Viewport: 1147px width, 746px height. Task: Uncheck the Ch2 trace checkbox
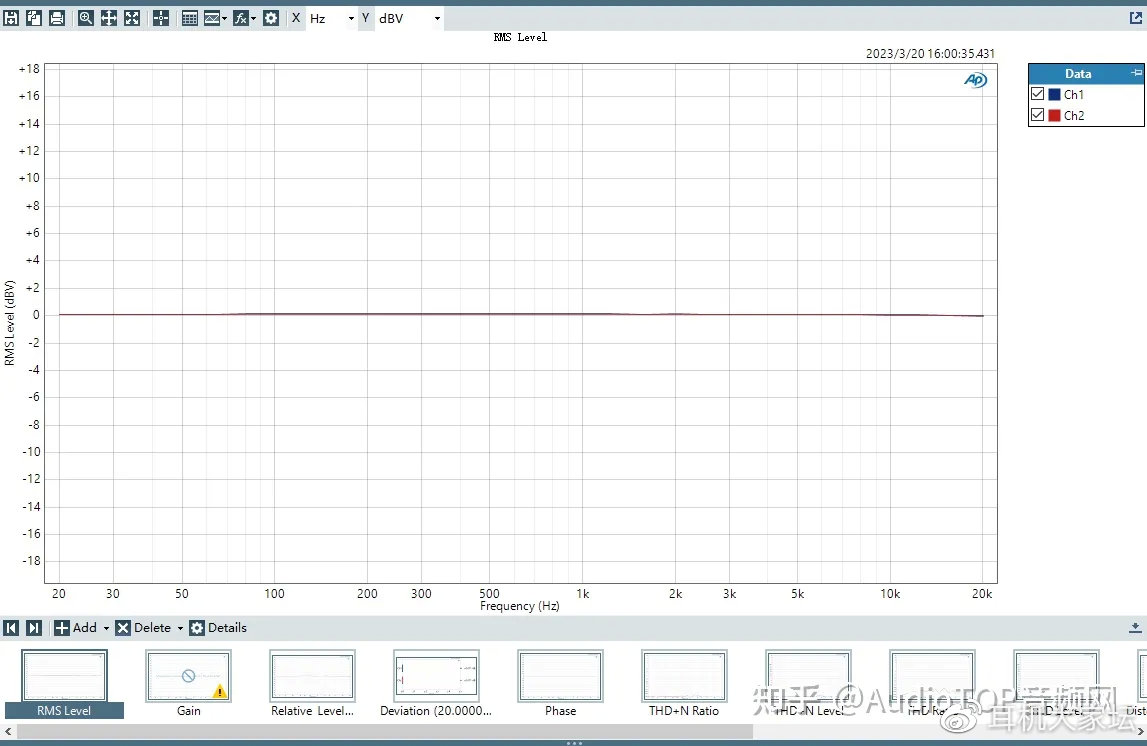coord(1038,115)
